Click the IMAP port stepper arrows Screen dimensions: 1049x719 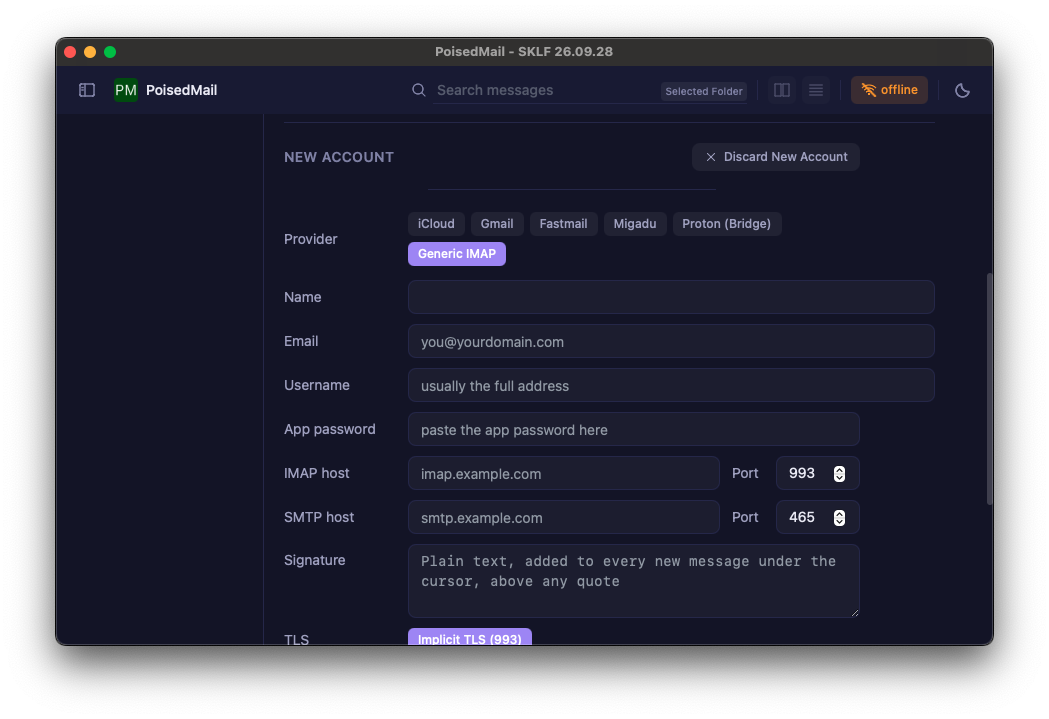click(839, 474)
